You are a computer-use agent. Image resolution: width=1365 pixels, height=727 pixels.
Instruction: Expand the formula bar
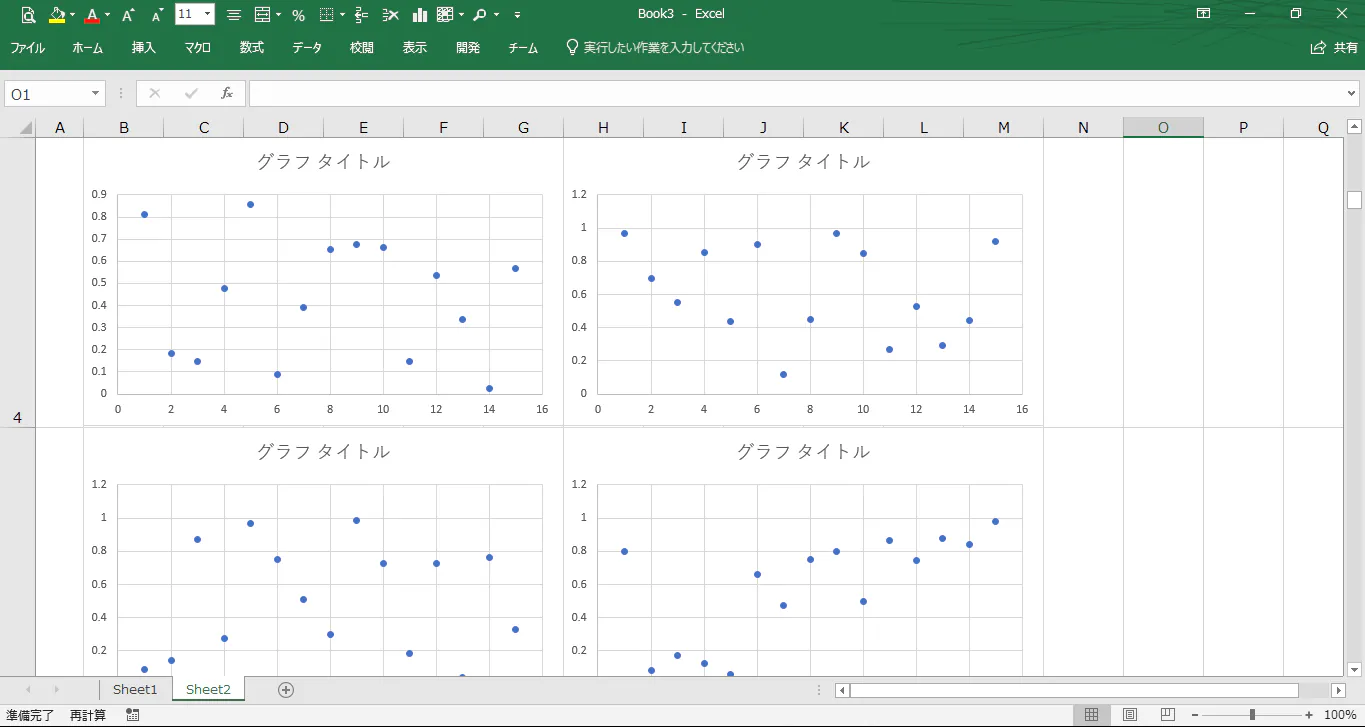pos(1352,93)
